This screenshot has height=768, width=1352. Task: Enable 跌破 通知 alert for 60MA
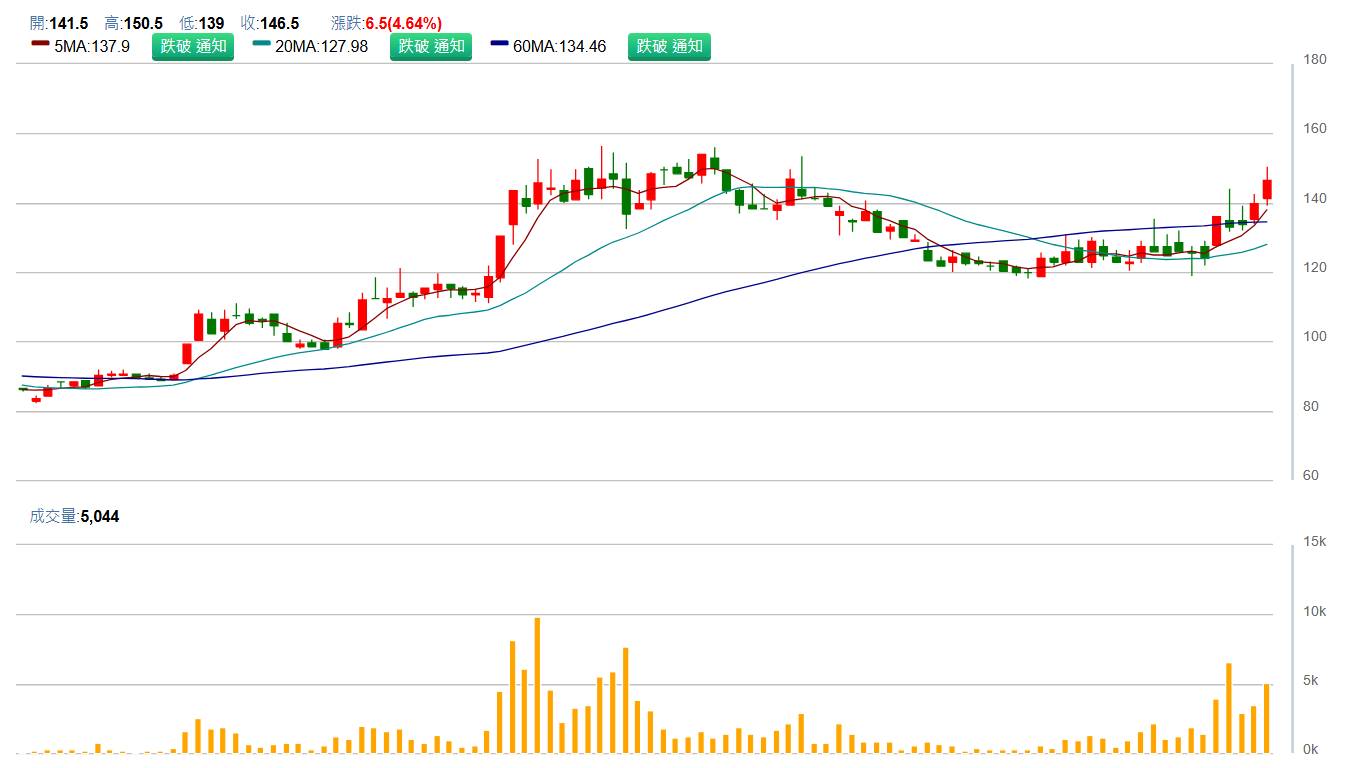[x=669, y=46]
